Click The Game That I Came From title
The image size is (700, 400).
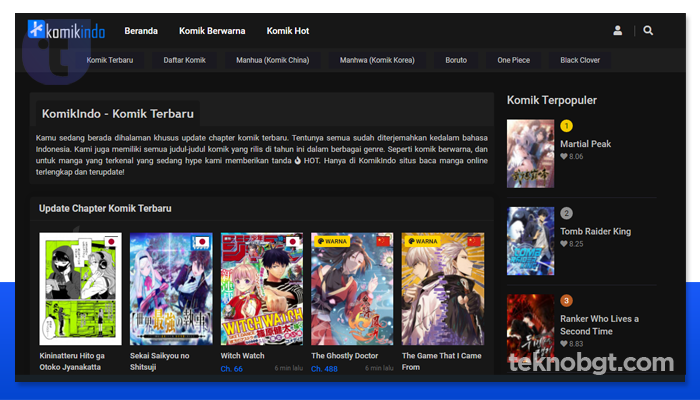[x=442, y=361]
